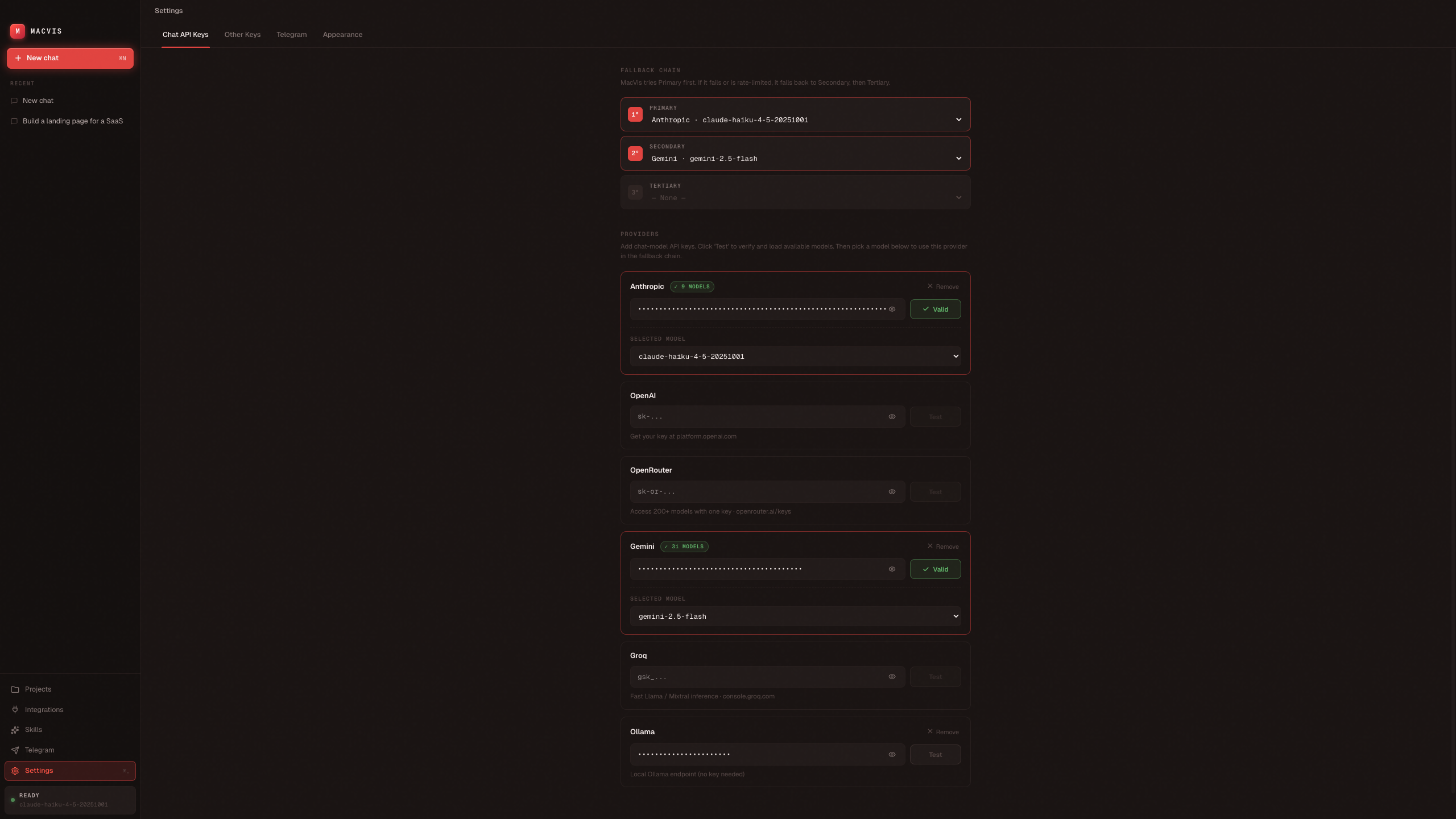Click the Integrations plug icon
Image resolution: width=1456 pixels, height=819 pixels.
tap(15, 710)
